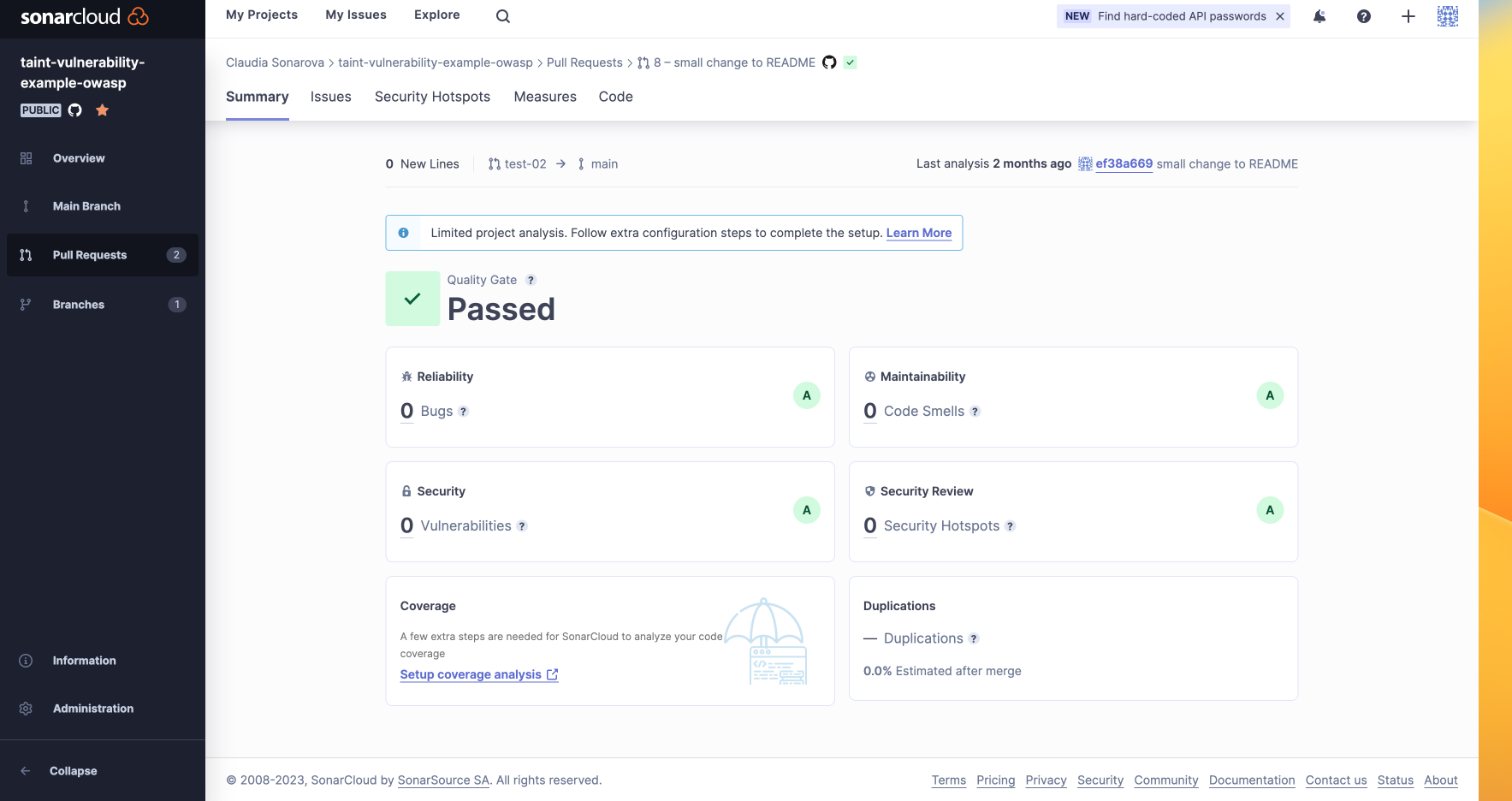Dismiss the hard-coded API passwords banner

(x=1280, y=16)
